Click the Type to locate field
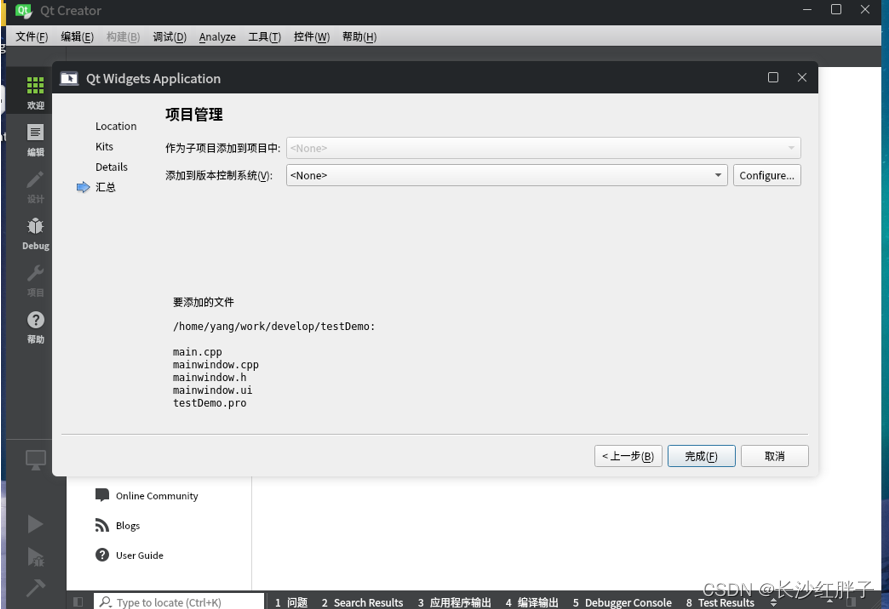889x609 pixels. pos(179,602)
